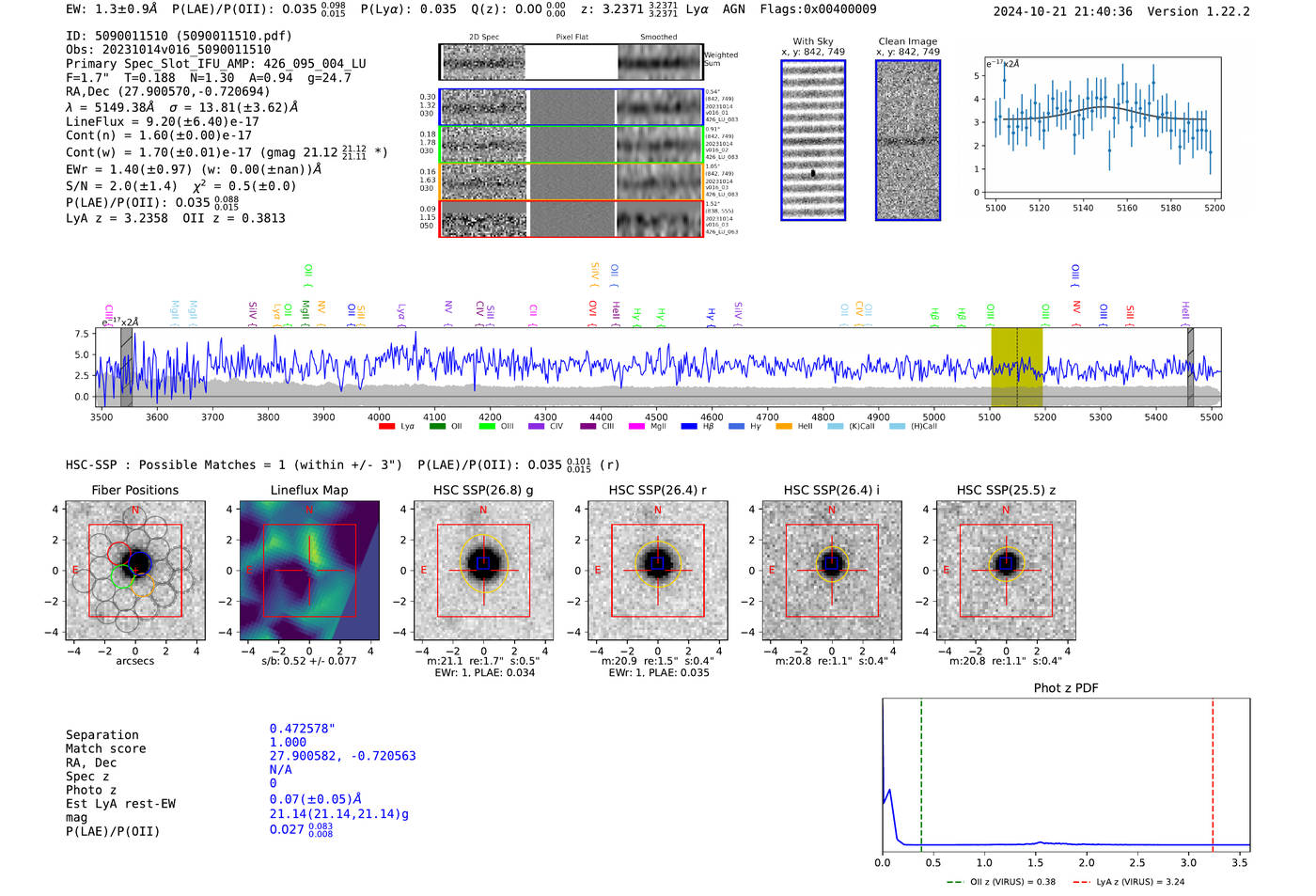Select the orange HeII legend swatch

point(783,427)
